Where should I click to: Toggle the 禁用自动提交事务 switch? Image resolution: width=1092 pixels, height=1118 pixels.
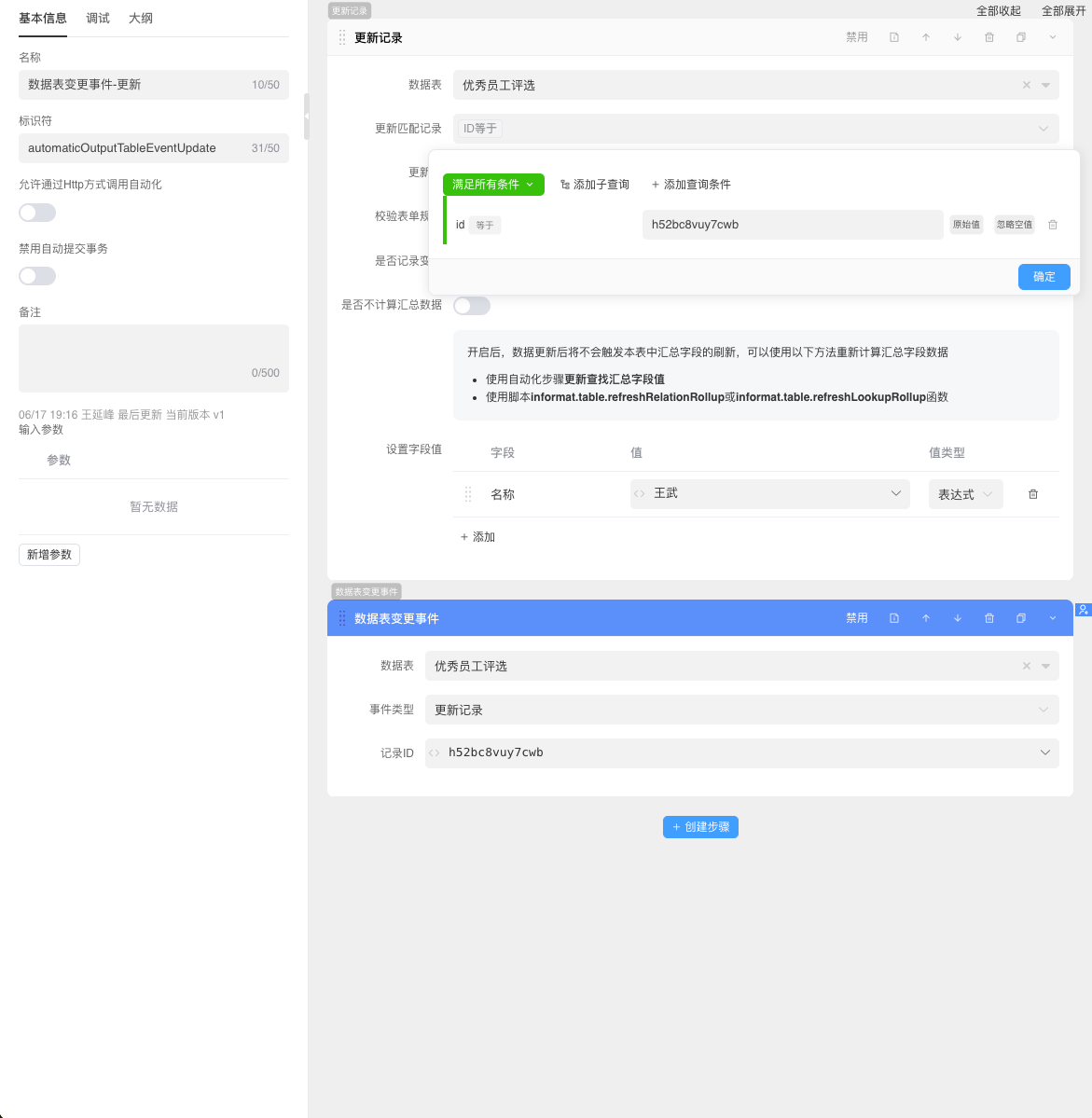coord(37,276)
